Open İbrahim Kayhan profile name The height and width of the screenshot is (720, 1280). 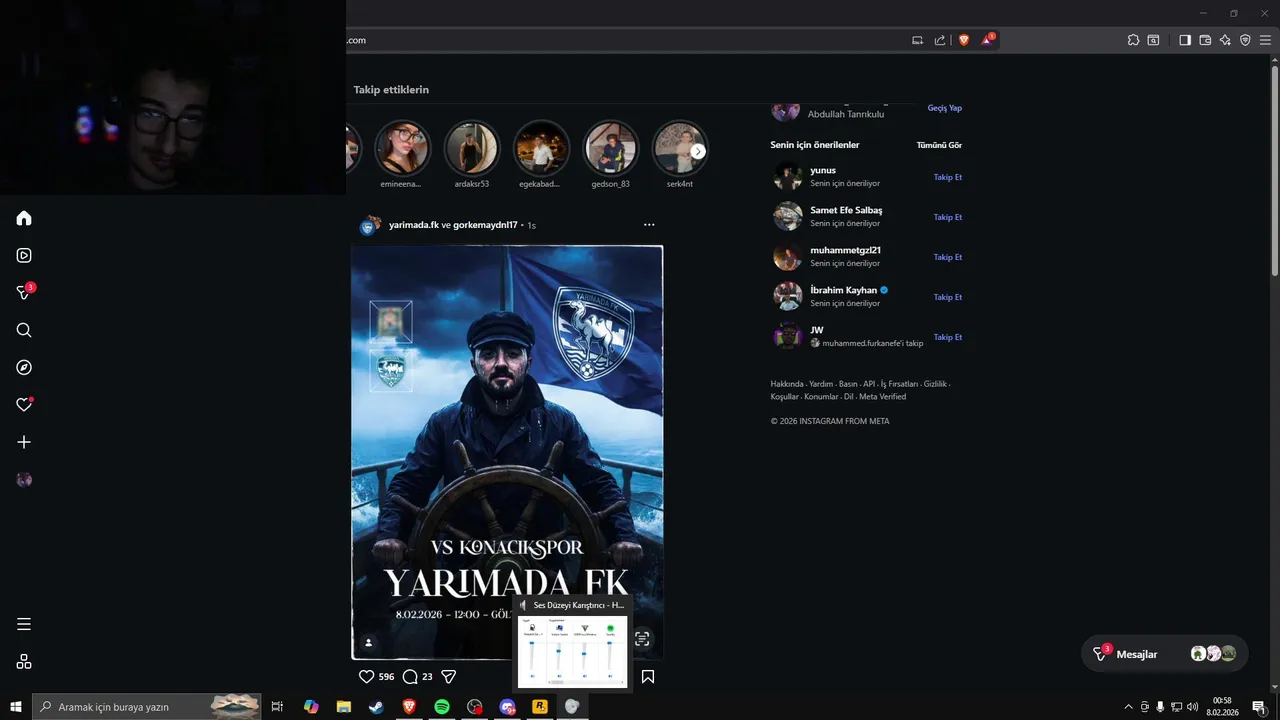843,290
